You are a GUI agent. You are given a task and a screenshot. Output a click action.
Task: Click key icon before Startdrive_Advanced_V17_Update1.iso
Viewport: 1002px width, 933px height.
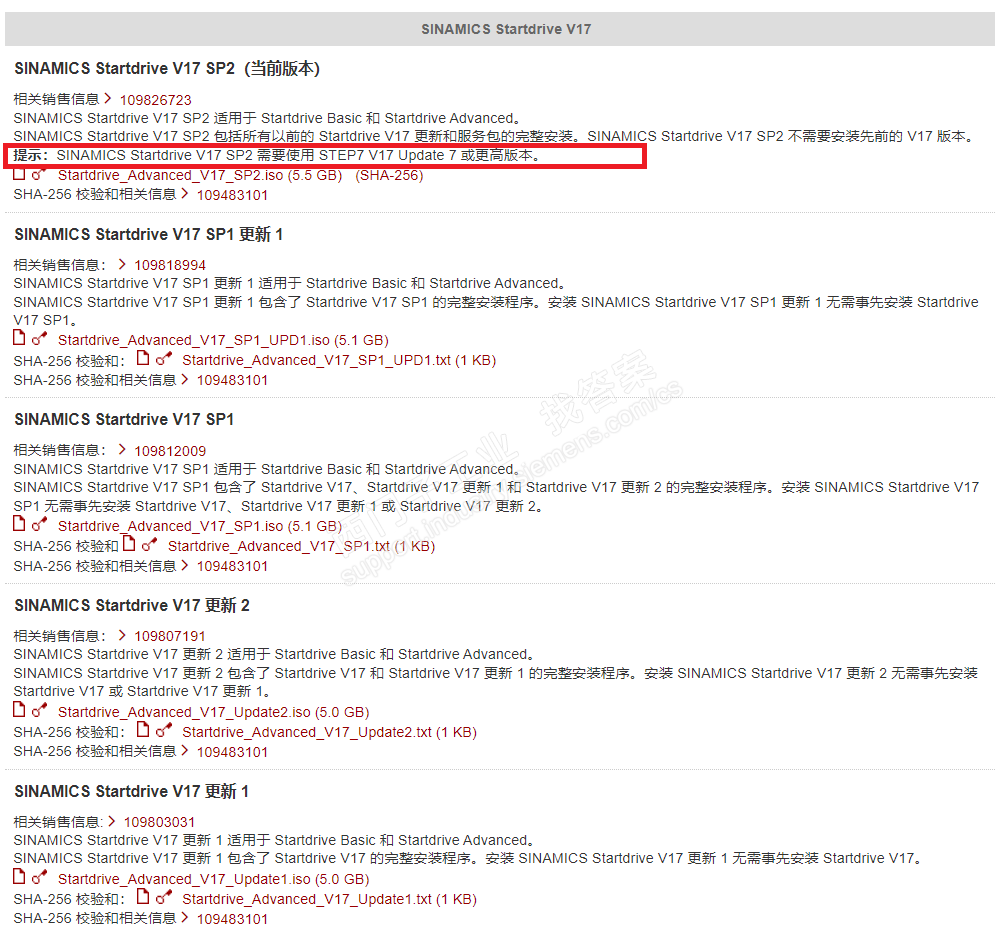click(x=39, y=878)
